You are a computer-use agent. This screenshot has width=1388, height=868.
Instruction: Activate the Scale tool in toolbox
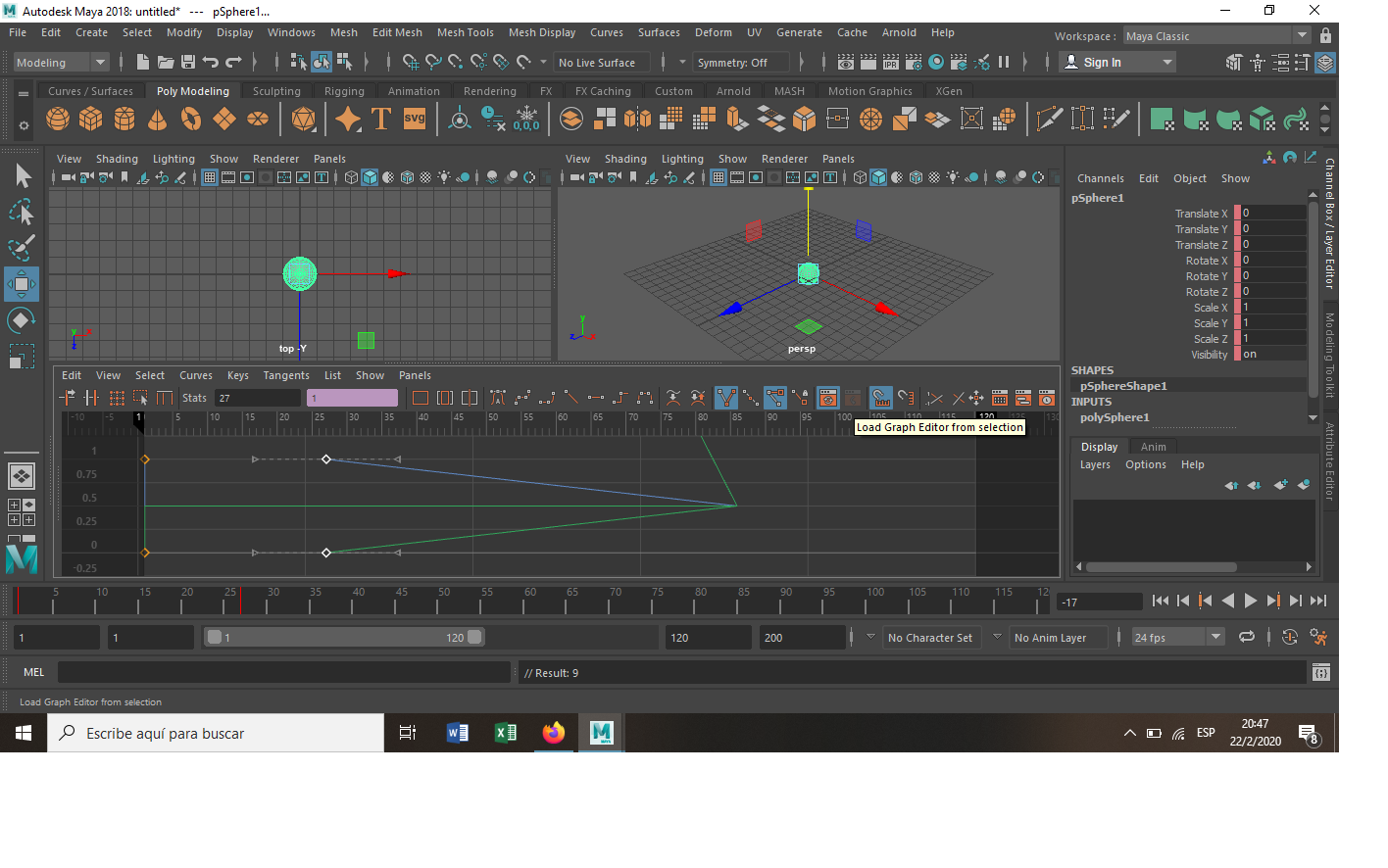22,356
